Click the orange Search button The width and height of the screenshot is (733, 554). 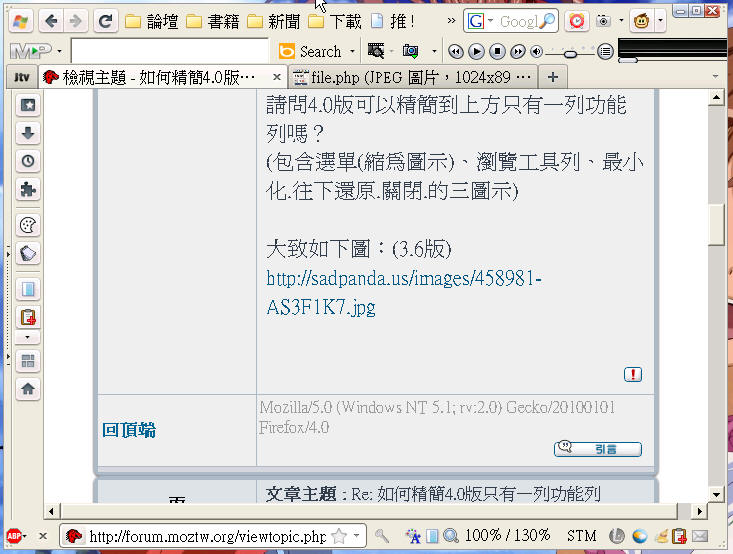[x=310, y=51]
